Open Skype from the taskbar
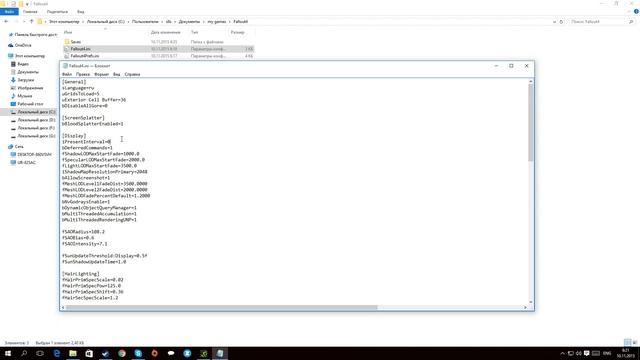This screenshot has width=640, height=360. click(138, 353)
